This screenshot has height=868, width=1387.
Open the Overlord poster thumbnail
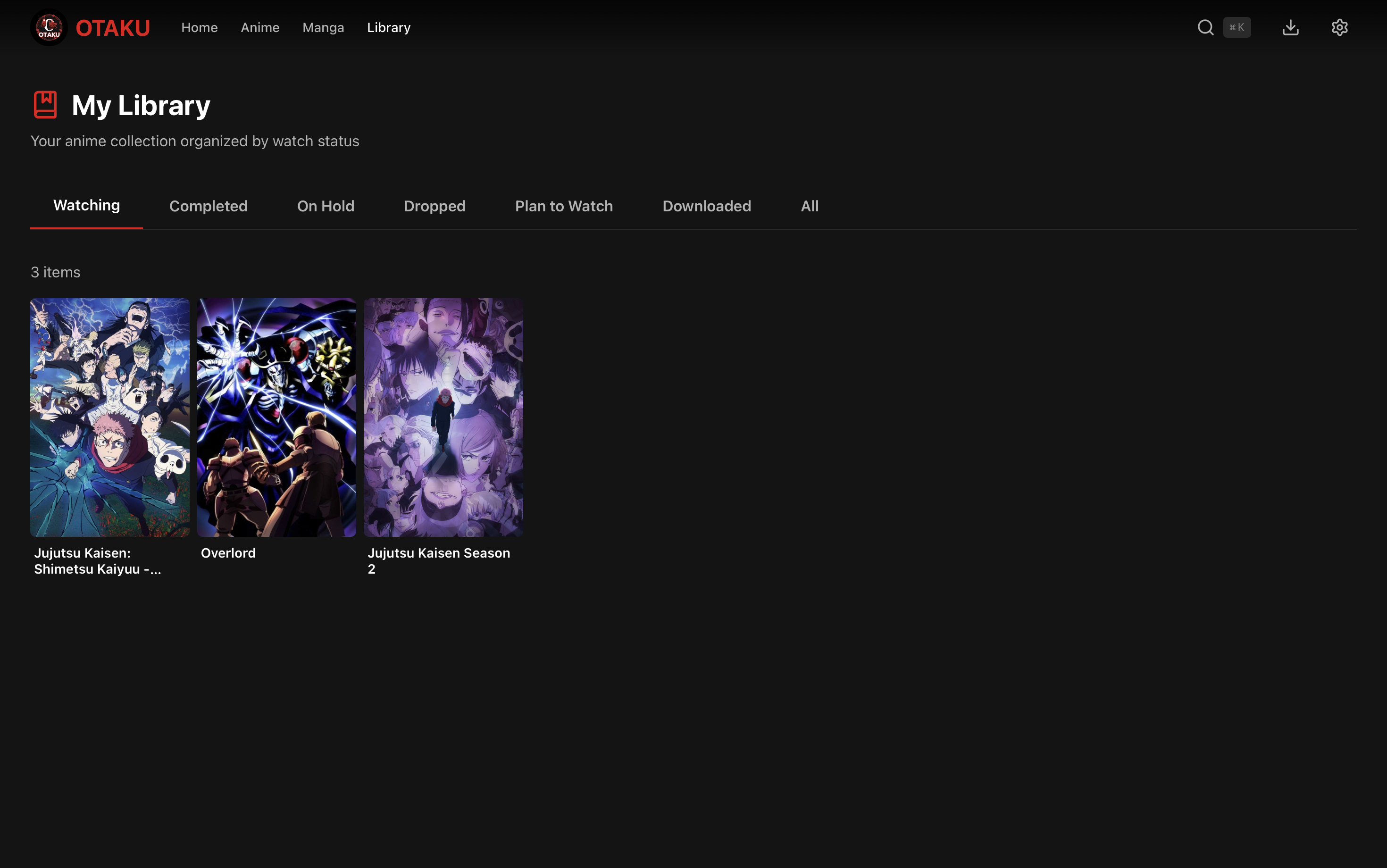(x=276, y=417)
